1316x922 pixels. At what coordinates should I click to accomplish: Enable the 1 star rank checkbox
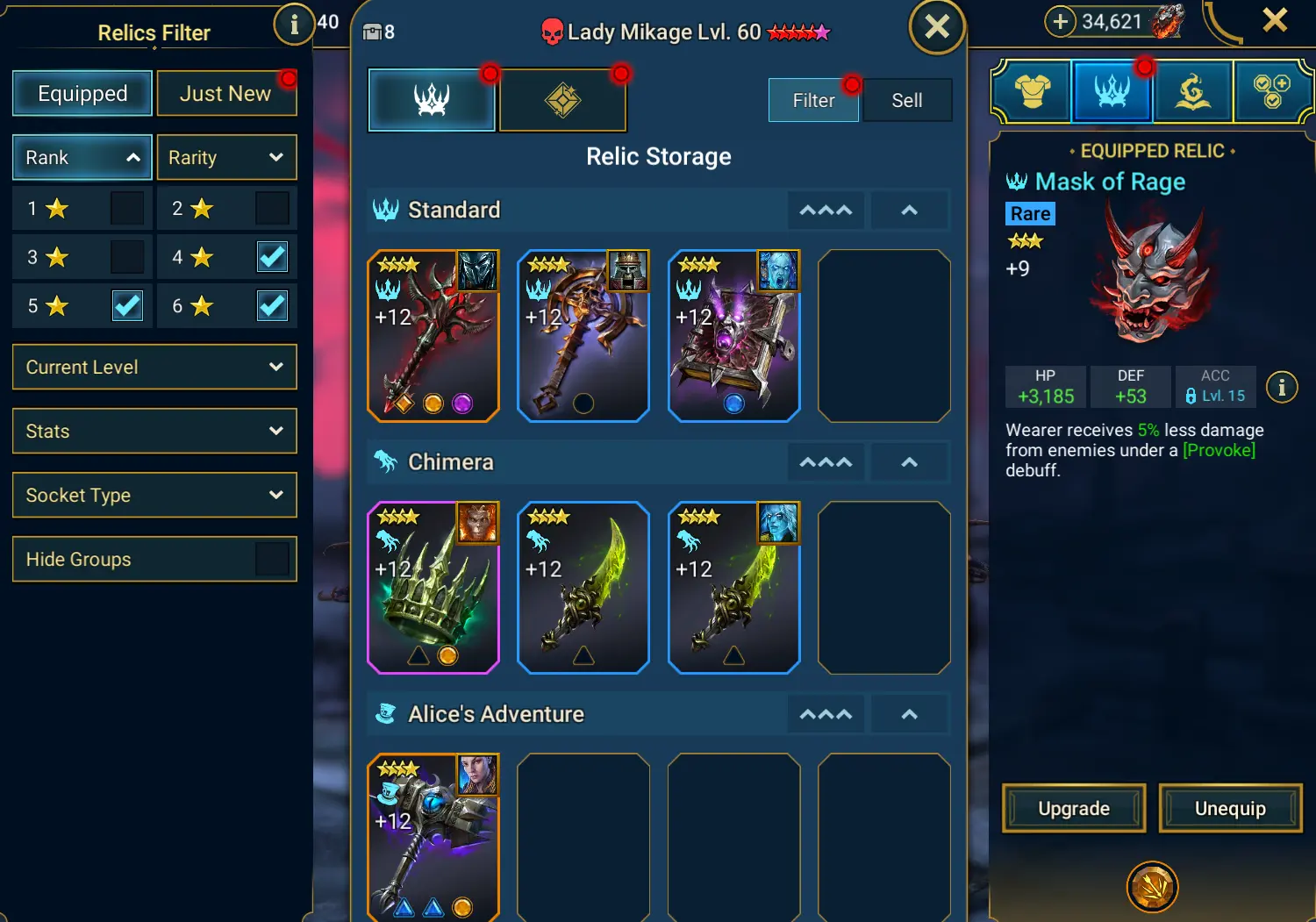(x=127, y=209)
